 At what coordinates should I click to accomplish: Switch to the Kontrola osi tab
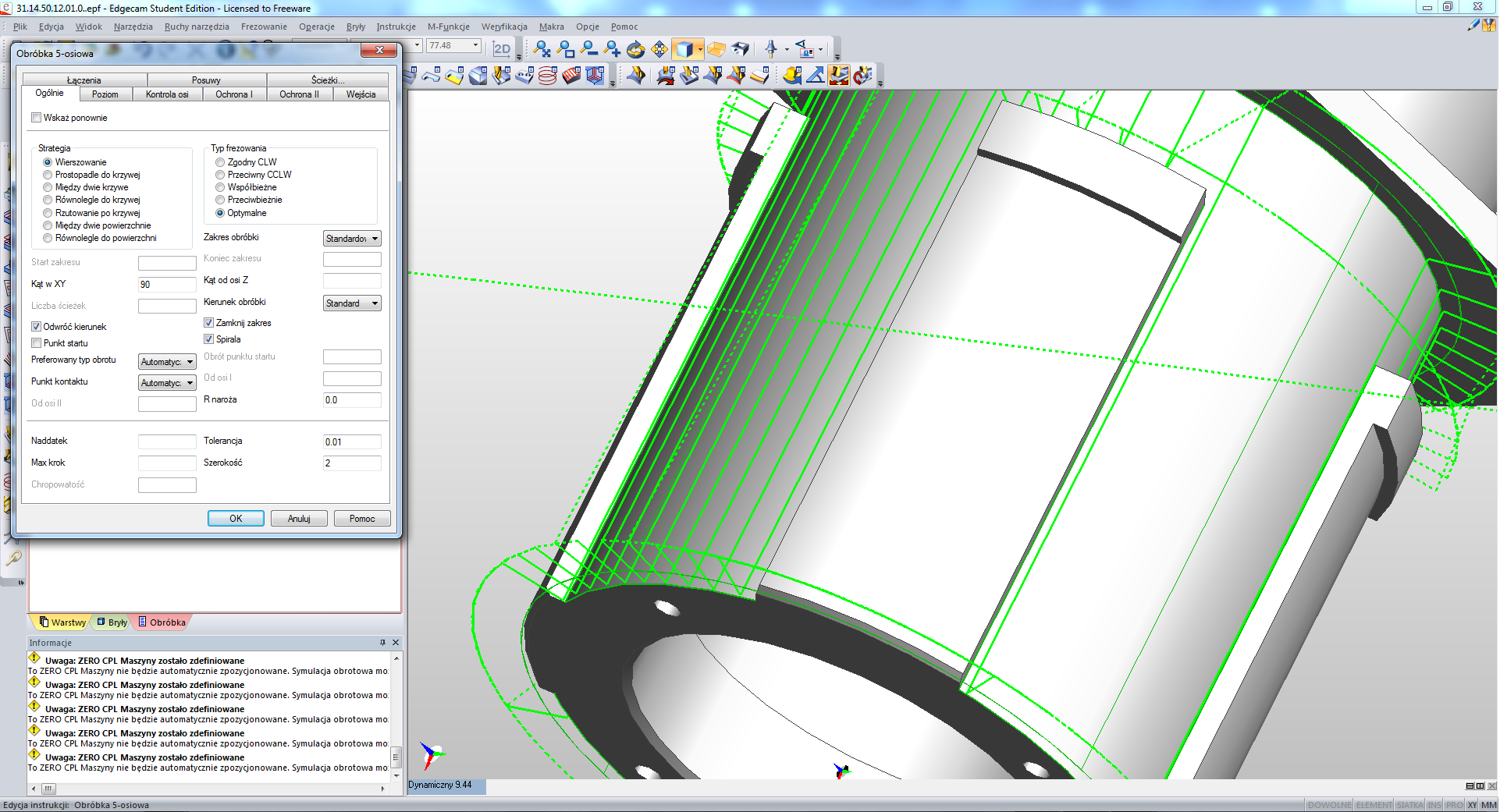[167, 94]
